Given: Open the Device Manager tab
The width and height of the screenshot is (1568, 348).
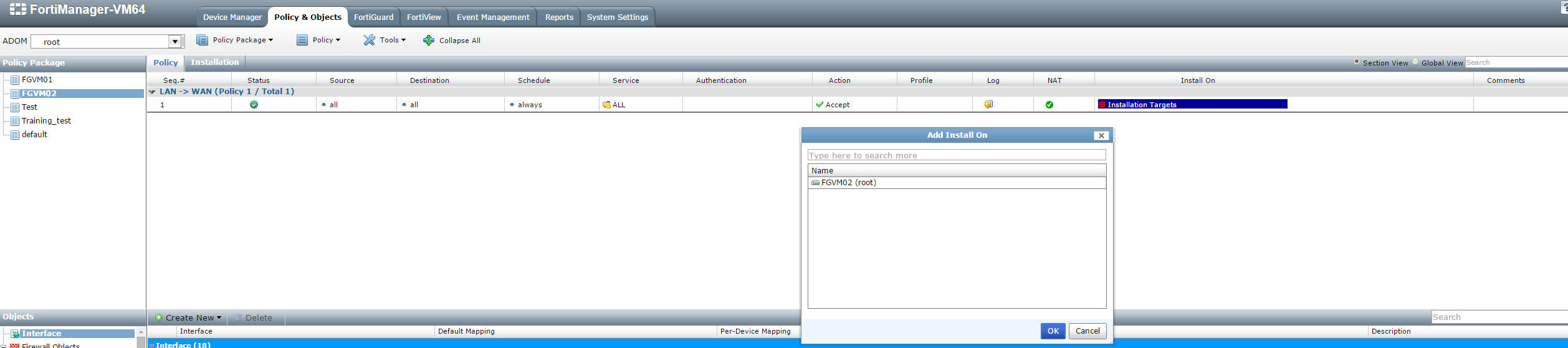Looking at the screenshot, I should point(232,17).
